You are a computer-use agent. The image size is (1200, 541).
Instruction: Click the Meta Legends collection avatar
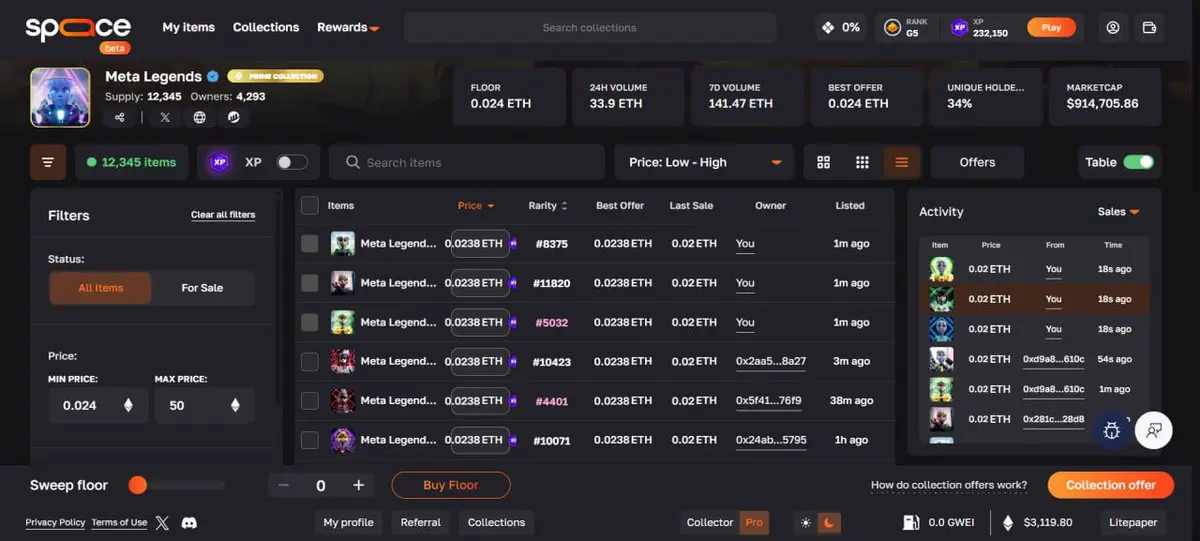click(60, 98)
